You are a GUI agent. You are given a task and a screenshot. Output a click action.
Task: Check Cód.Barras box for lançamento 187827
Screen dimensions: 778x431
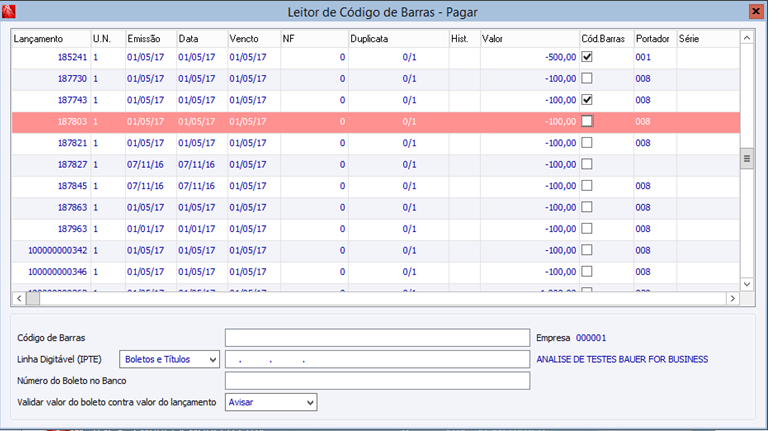(x=587, y=164)
